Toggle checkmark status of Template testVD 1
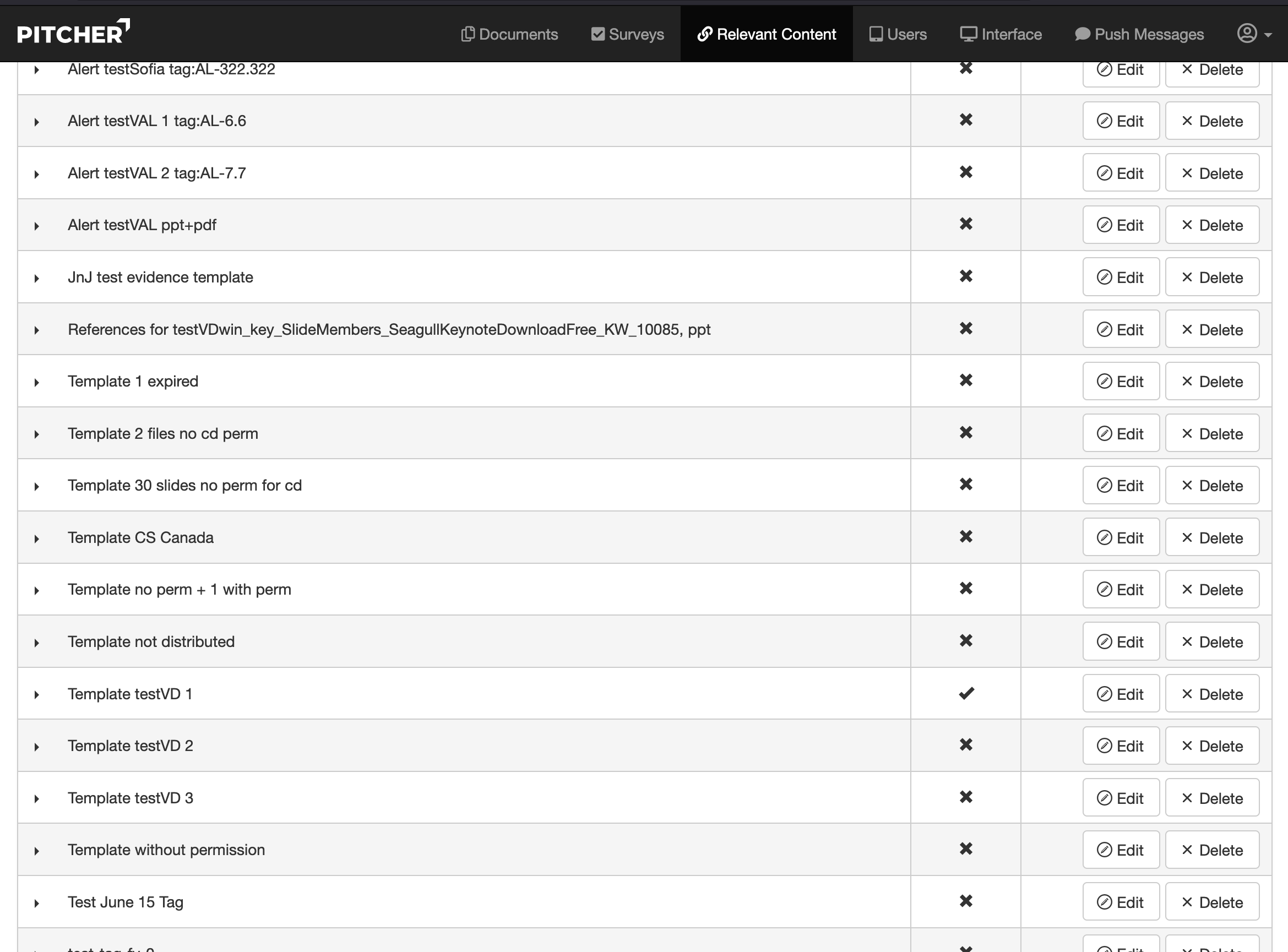 click(x=966, y=693)
